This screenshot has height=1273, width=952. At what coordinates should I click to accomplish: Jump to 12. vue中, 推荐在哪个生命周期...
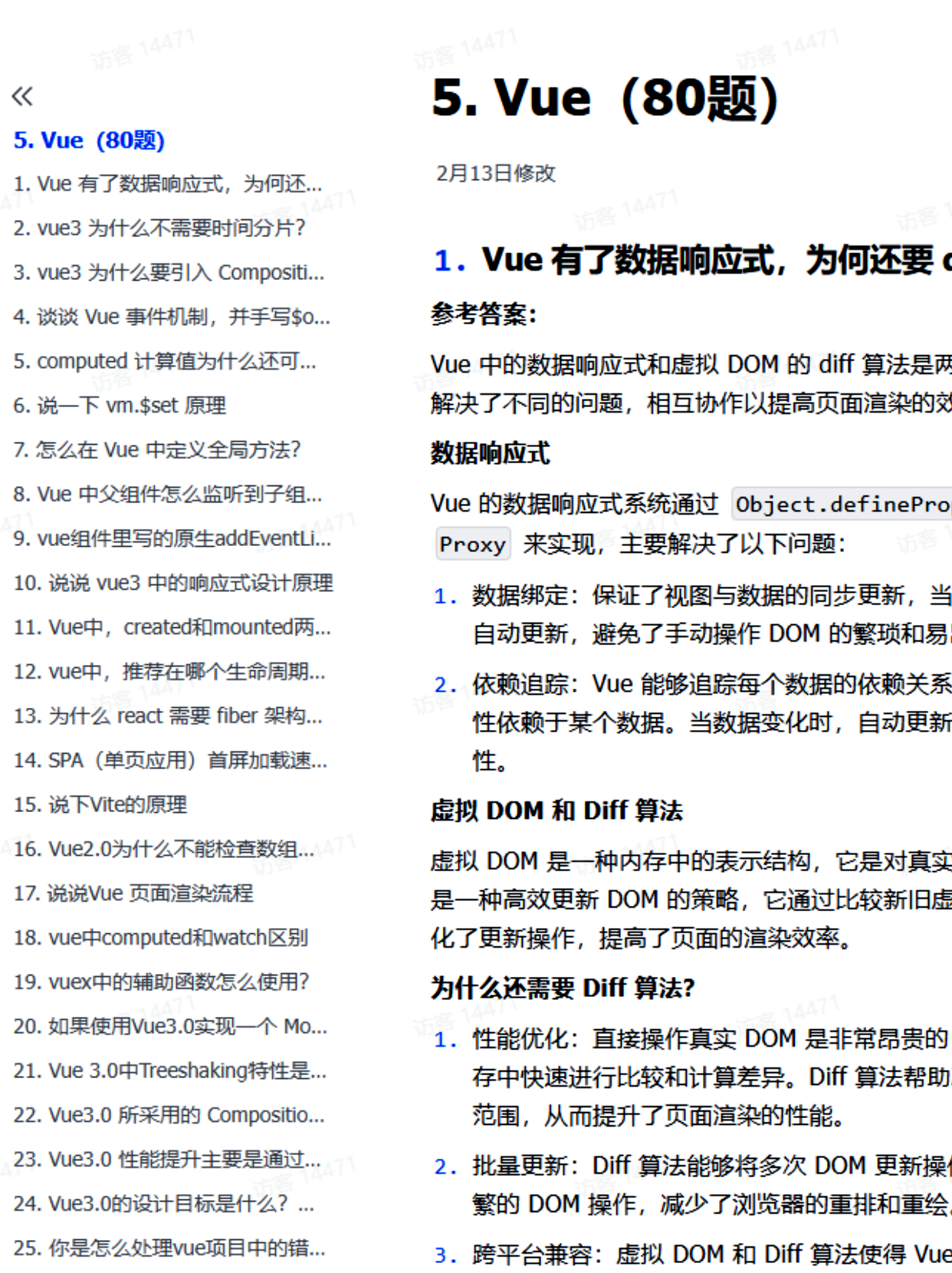pyautogui.click(x=169, y=672)
